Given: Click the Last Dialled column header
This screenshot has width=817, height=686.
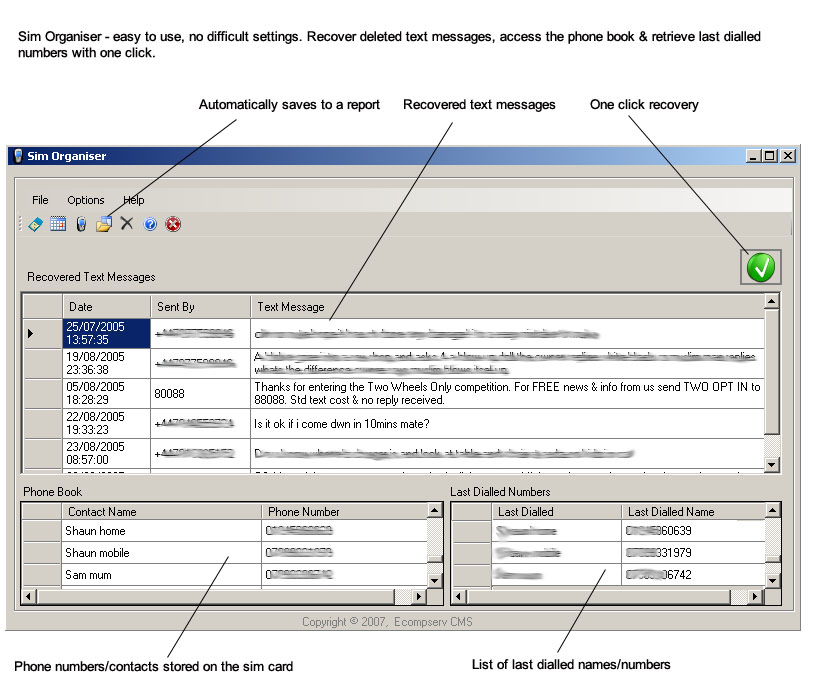Looking at the screenshot, I should click(556, 512).
